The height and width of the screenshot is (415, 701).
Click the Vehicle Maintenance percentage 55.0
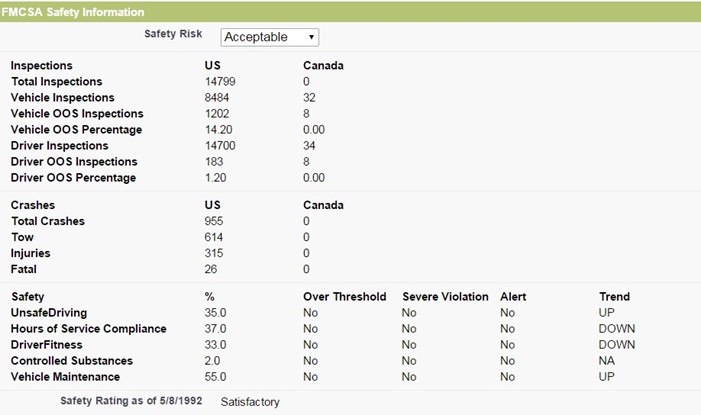pos(215,377)
